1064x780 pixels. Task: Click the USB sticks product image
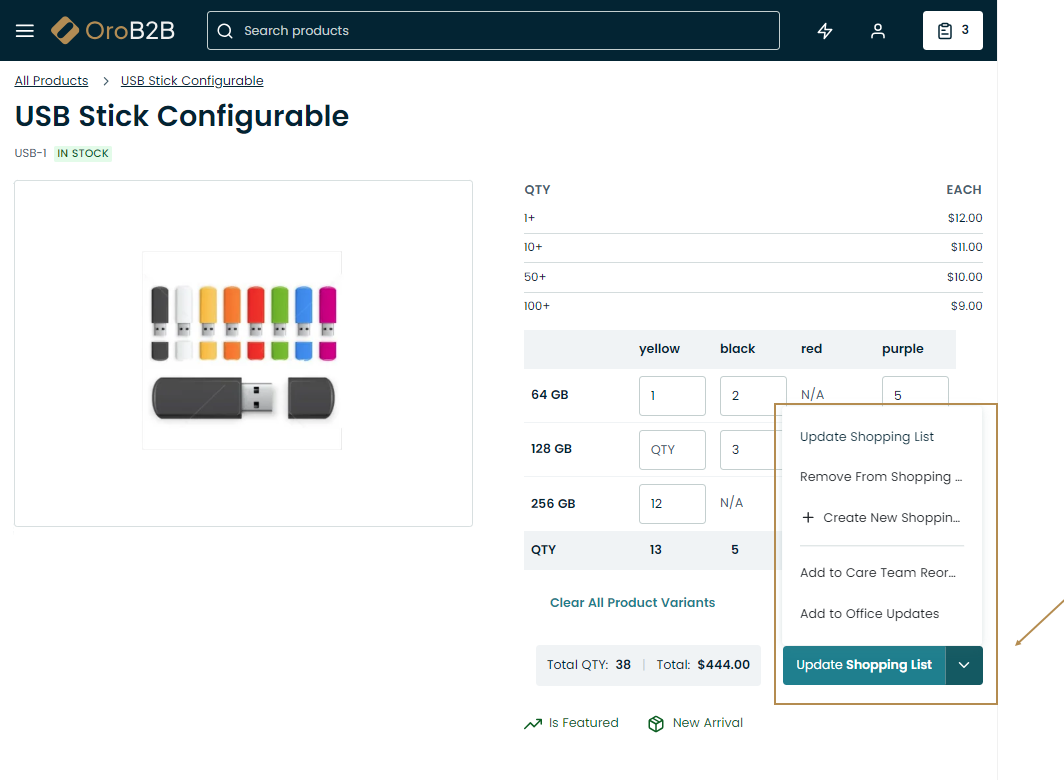[243, 350]
